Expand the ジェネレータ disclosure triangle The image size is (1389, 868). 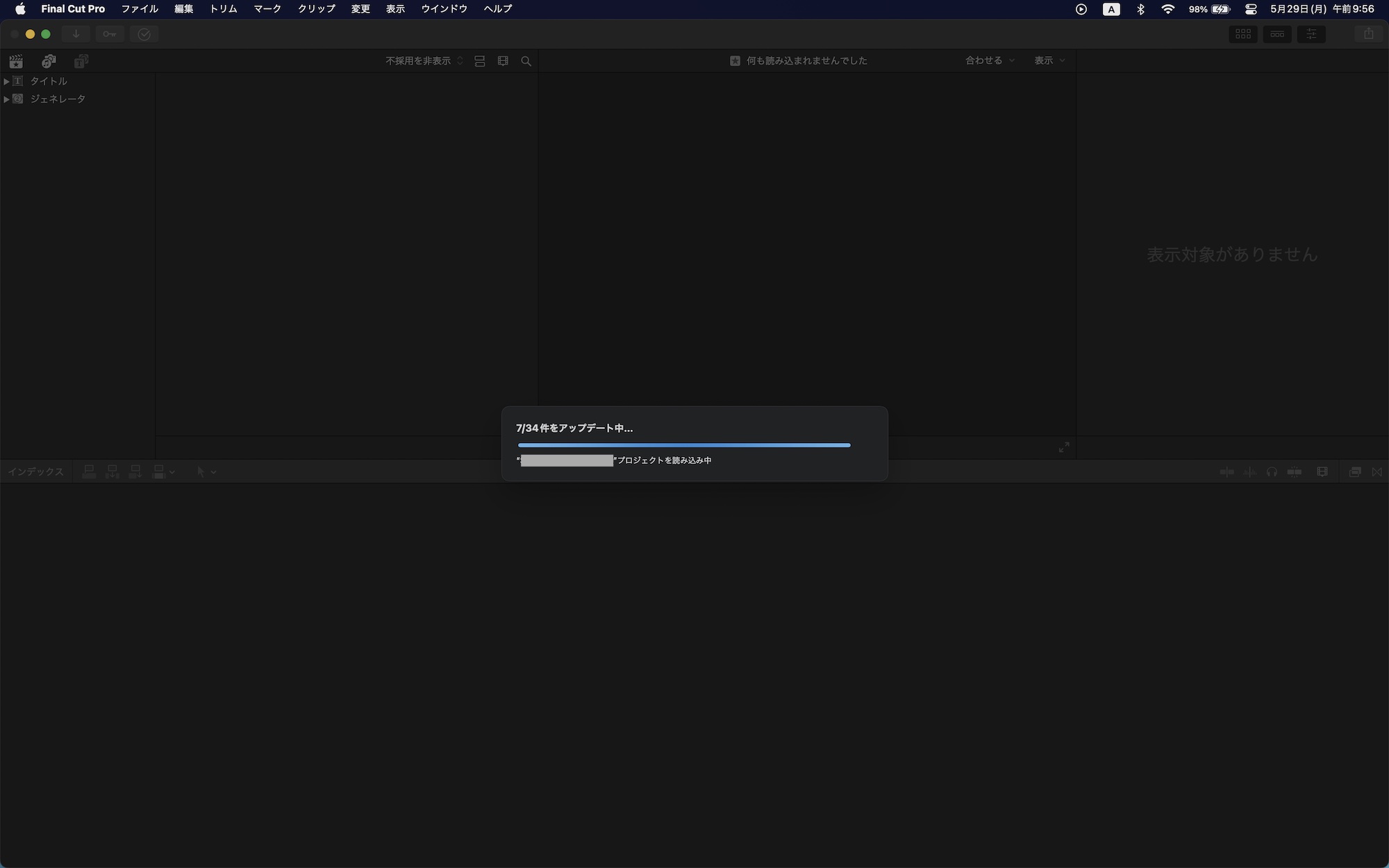6,99
